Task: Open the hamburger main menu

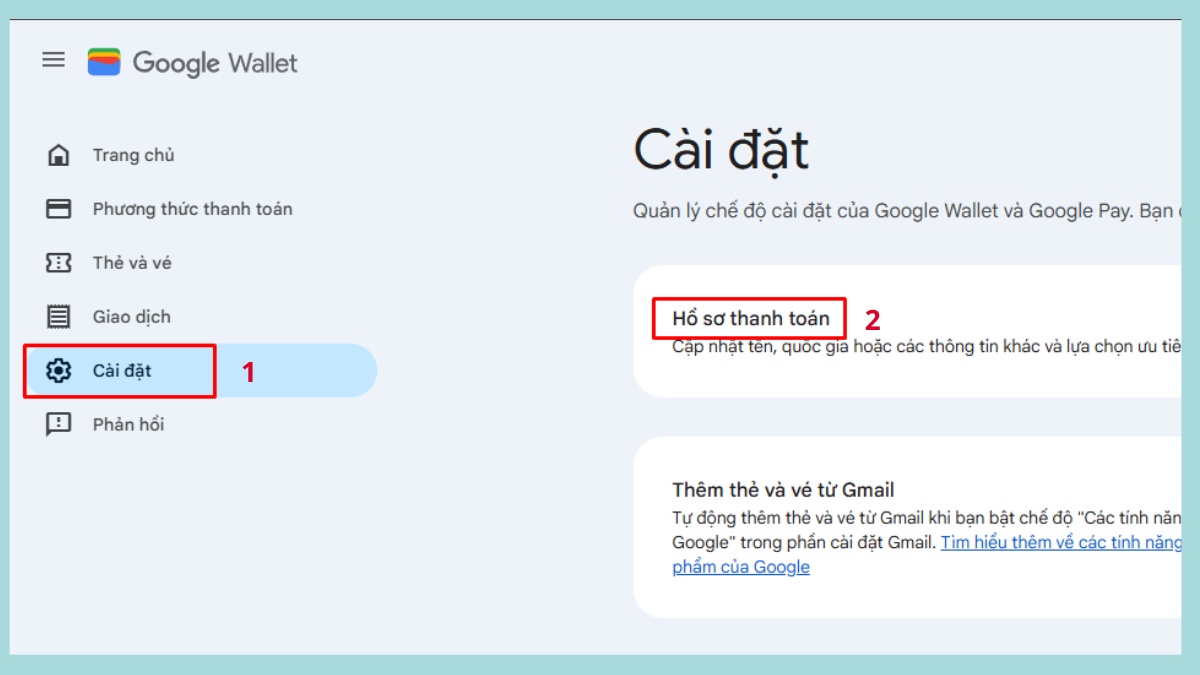Action: (x=53, y=60)
